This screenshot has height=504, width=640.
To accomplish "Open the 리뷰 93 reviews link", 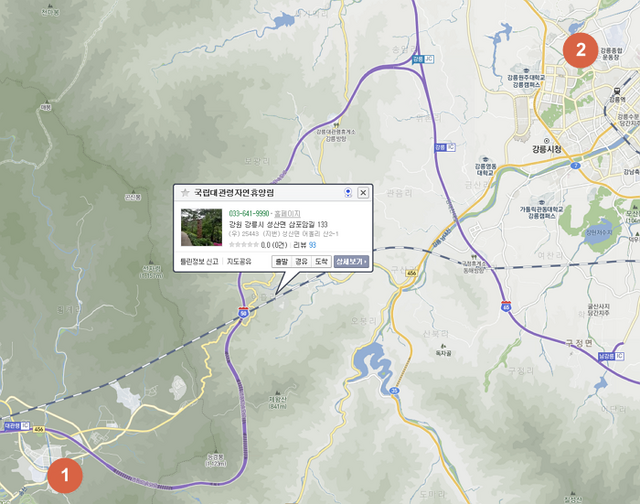I will [x=304, y=245].
